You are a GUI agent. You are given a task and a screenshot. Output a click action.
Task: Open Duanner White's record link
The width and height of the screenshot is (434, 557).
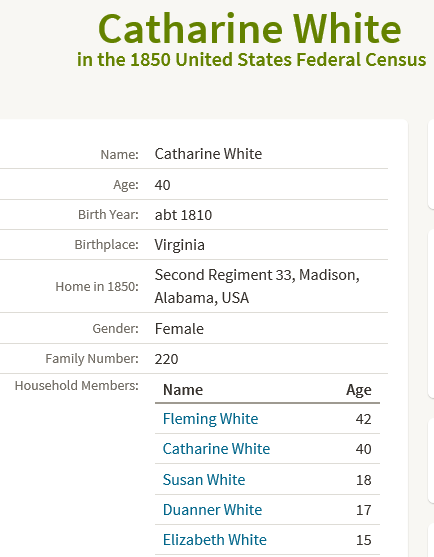(x=212, y=510)
